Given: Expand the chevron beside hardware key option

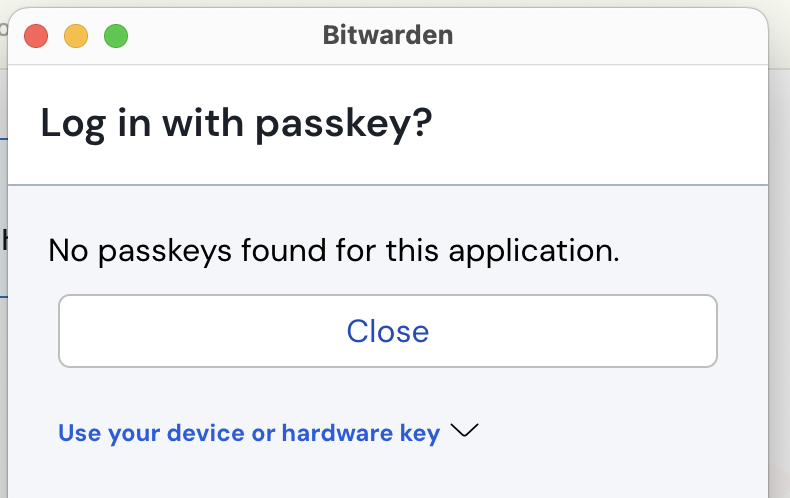Looking at the screenshot, I should point(464,431).
